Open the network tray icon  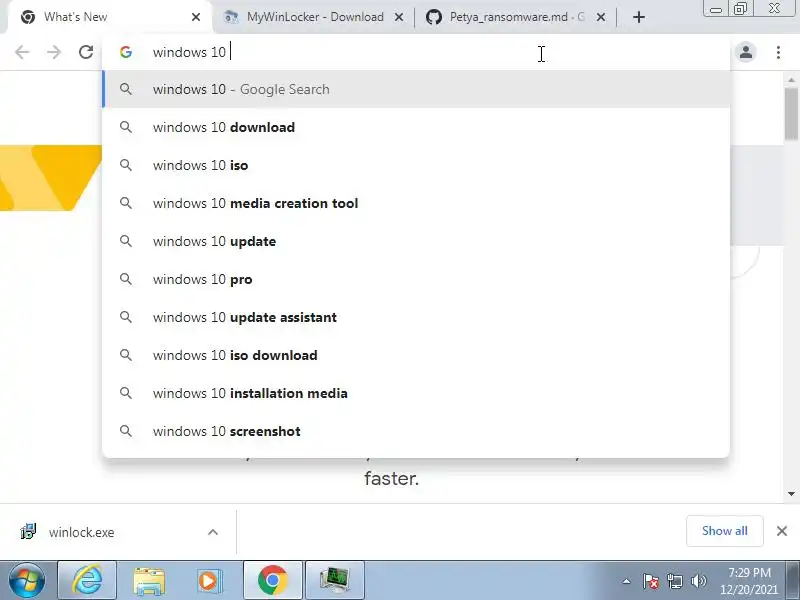pyautogui.click(x=674, y=581)
